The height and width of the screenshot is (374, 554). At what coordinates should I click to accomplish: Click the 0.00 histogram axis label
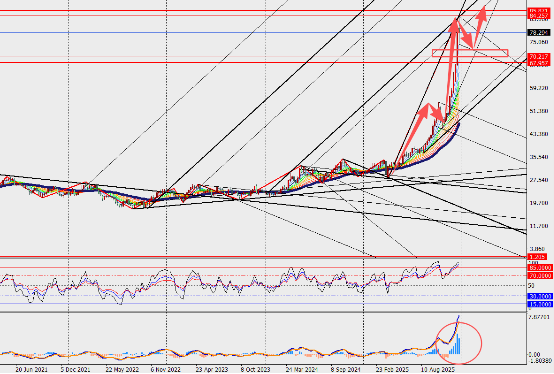tap(535, 355)
